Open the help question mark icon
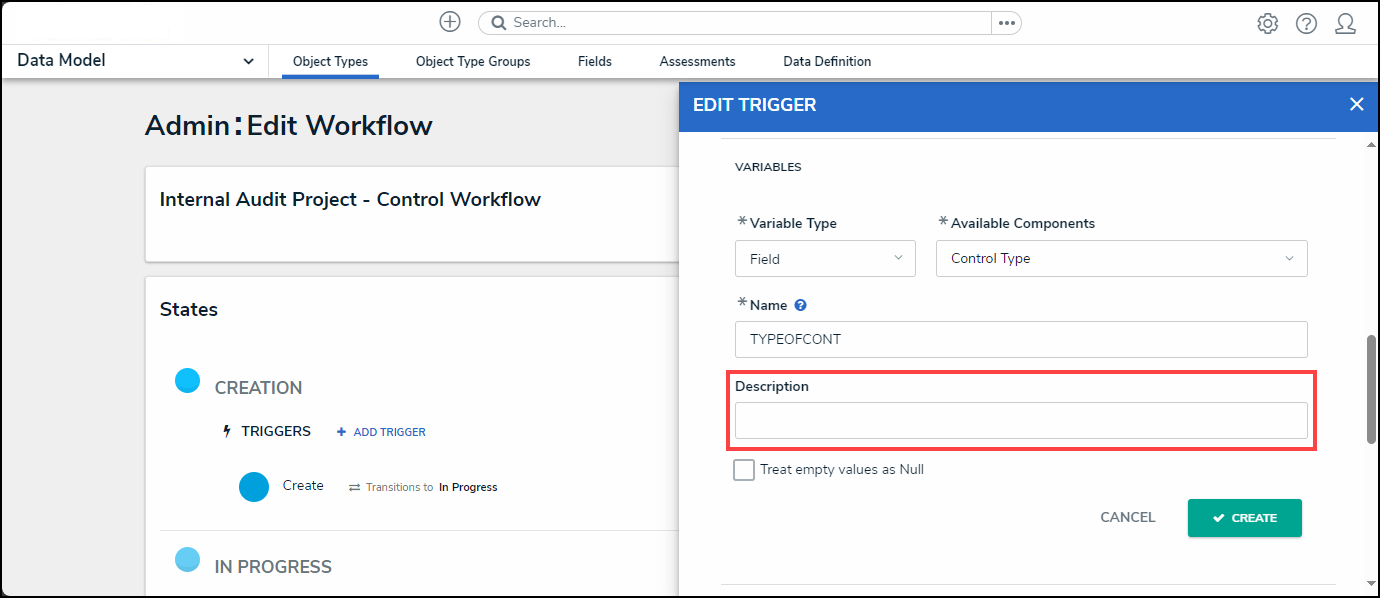 [1306, 23]
